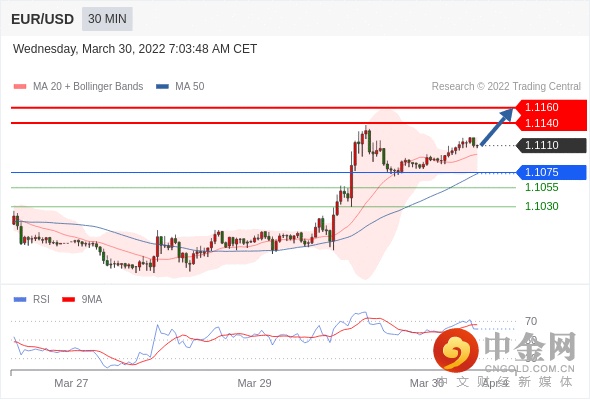Click the 1.1055 green support label
Screen dimensions: 590x400
tap(541, 187)
